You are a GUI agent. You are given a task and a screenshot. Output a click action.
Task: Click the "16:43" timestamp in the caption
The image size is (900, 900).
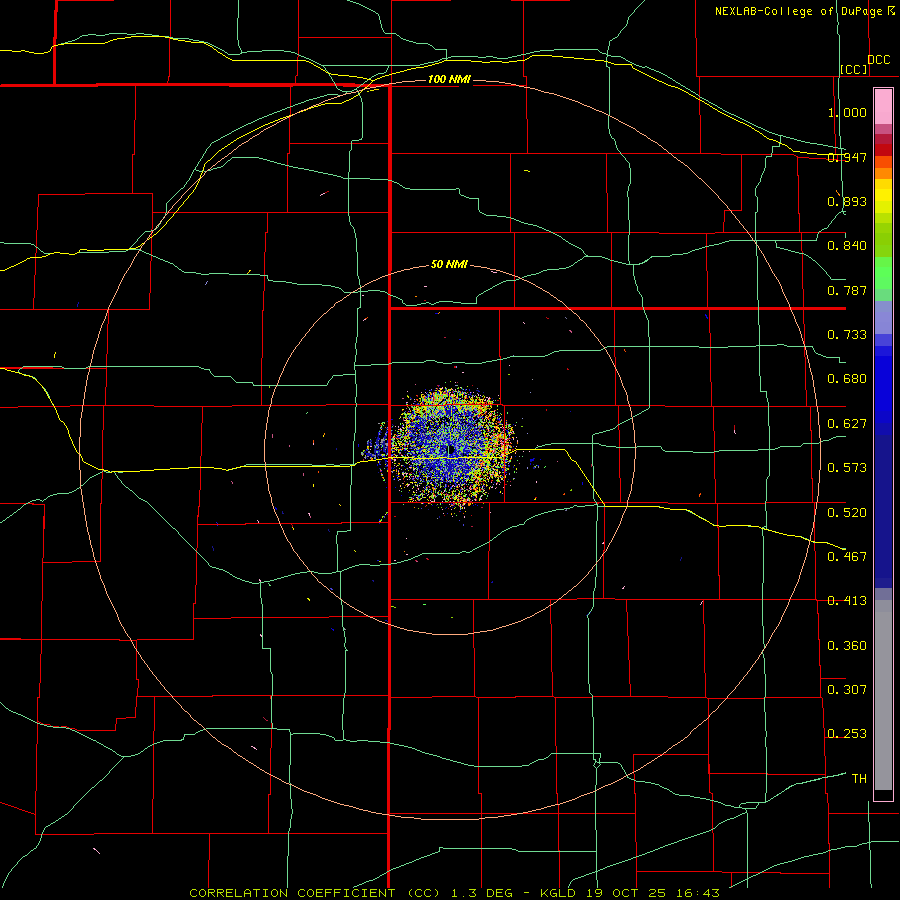pyautogui.click(x=697, y=893)
